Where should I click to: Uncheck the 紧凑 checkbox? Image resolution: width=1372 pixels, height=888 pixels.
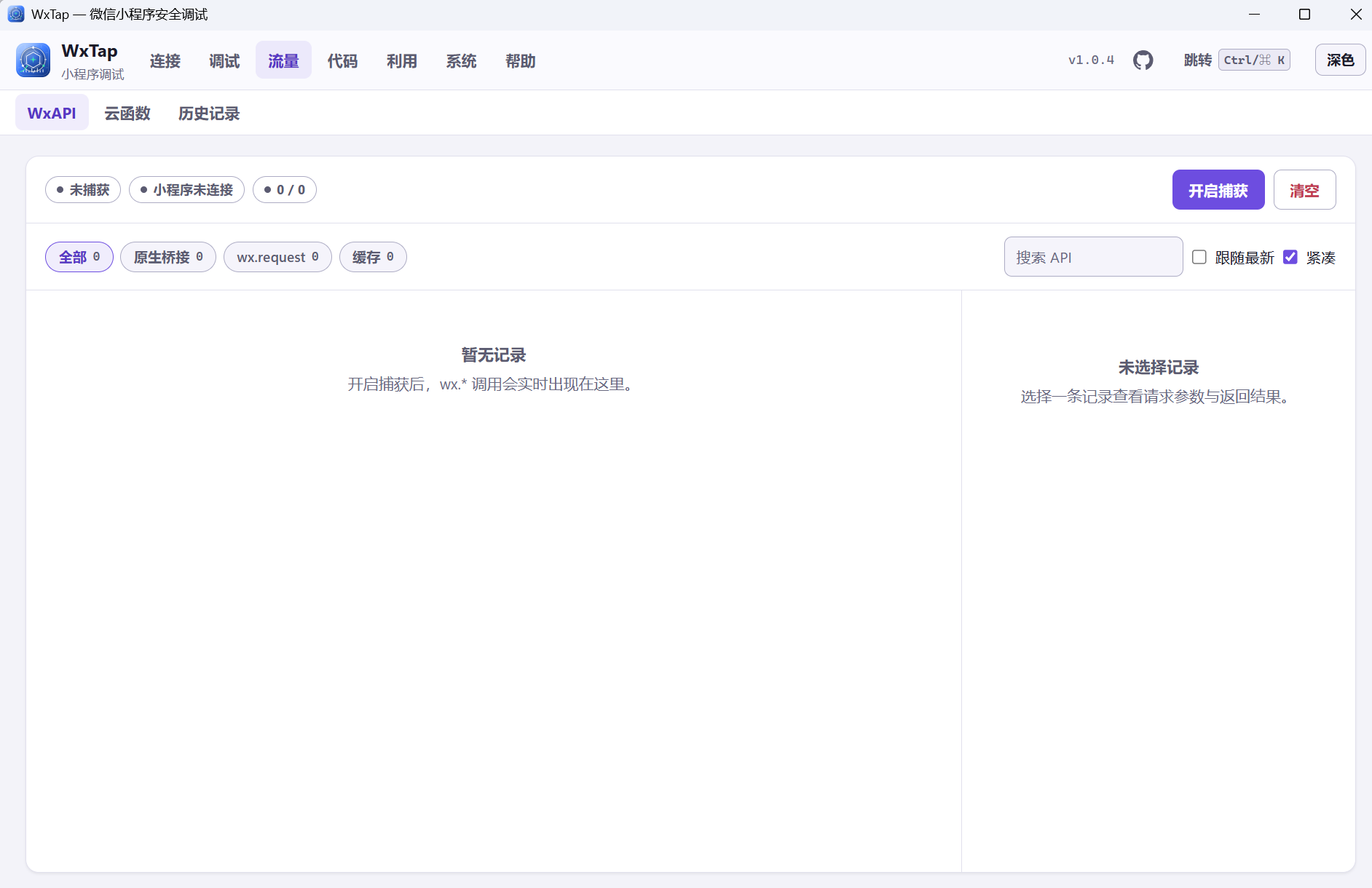(1290, 257)
